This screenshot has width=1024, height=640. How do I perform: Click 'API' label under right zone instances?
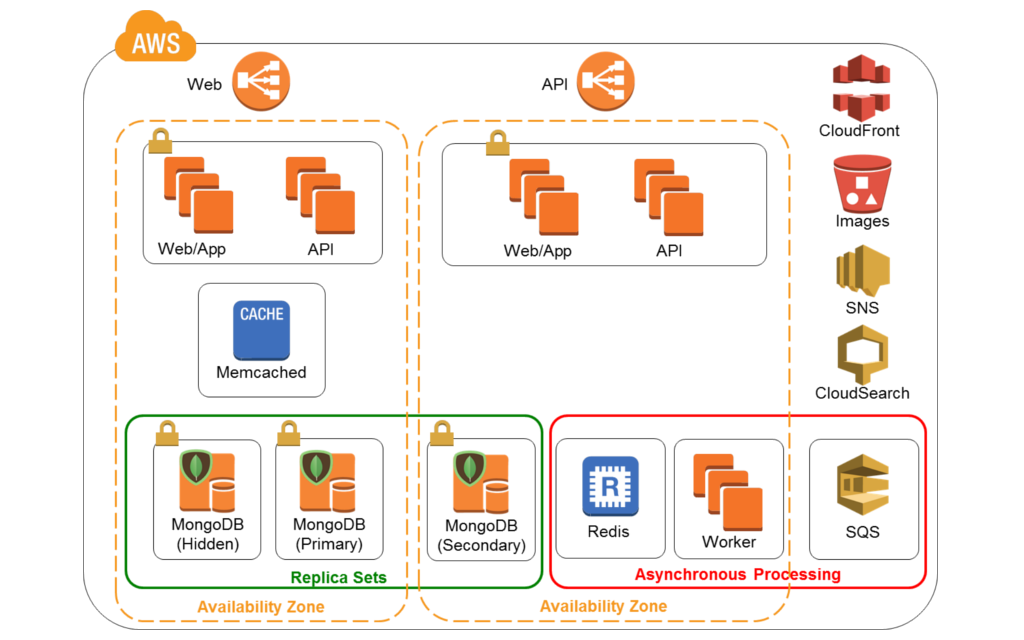669,251
